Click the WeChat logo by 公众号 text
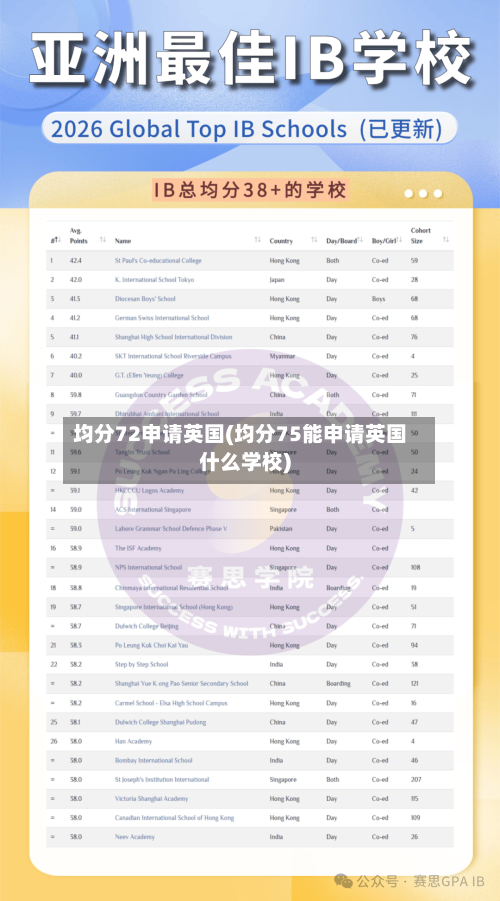Screen dimensions: 500x901 (x=344, y=881)
